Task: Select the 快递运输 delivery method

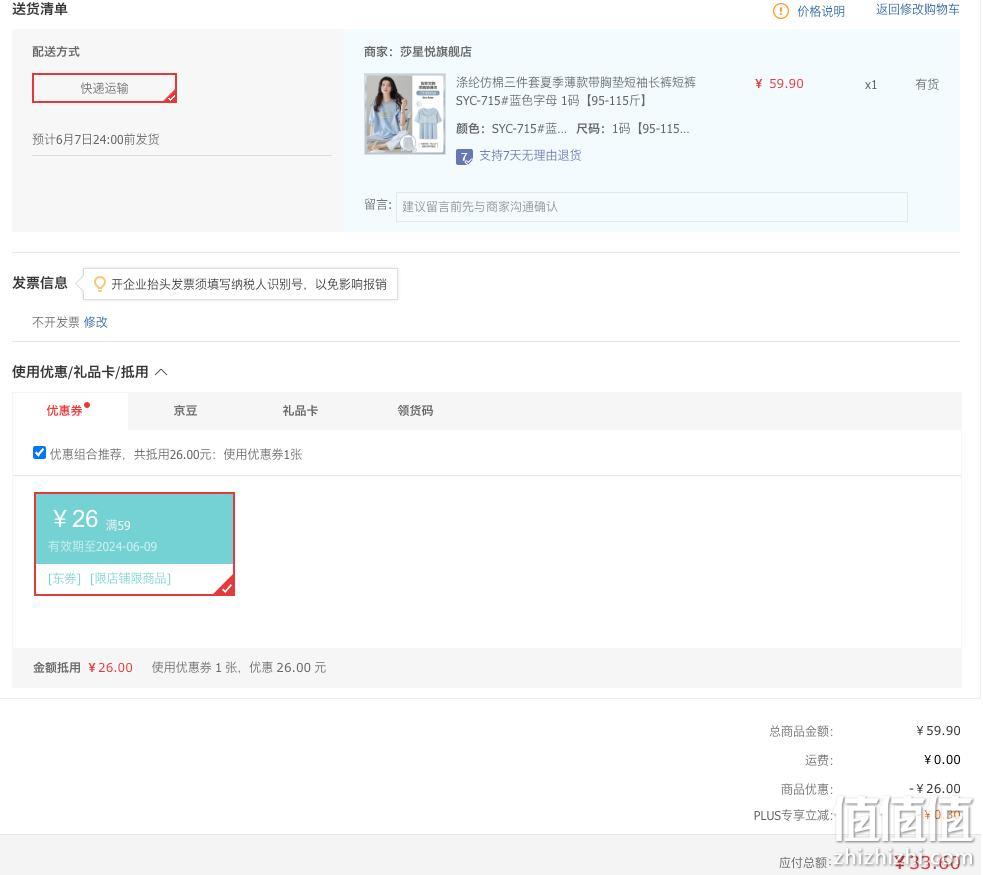Action: click(105, 88)
